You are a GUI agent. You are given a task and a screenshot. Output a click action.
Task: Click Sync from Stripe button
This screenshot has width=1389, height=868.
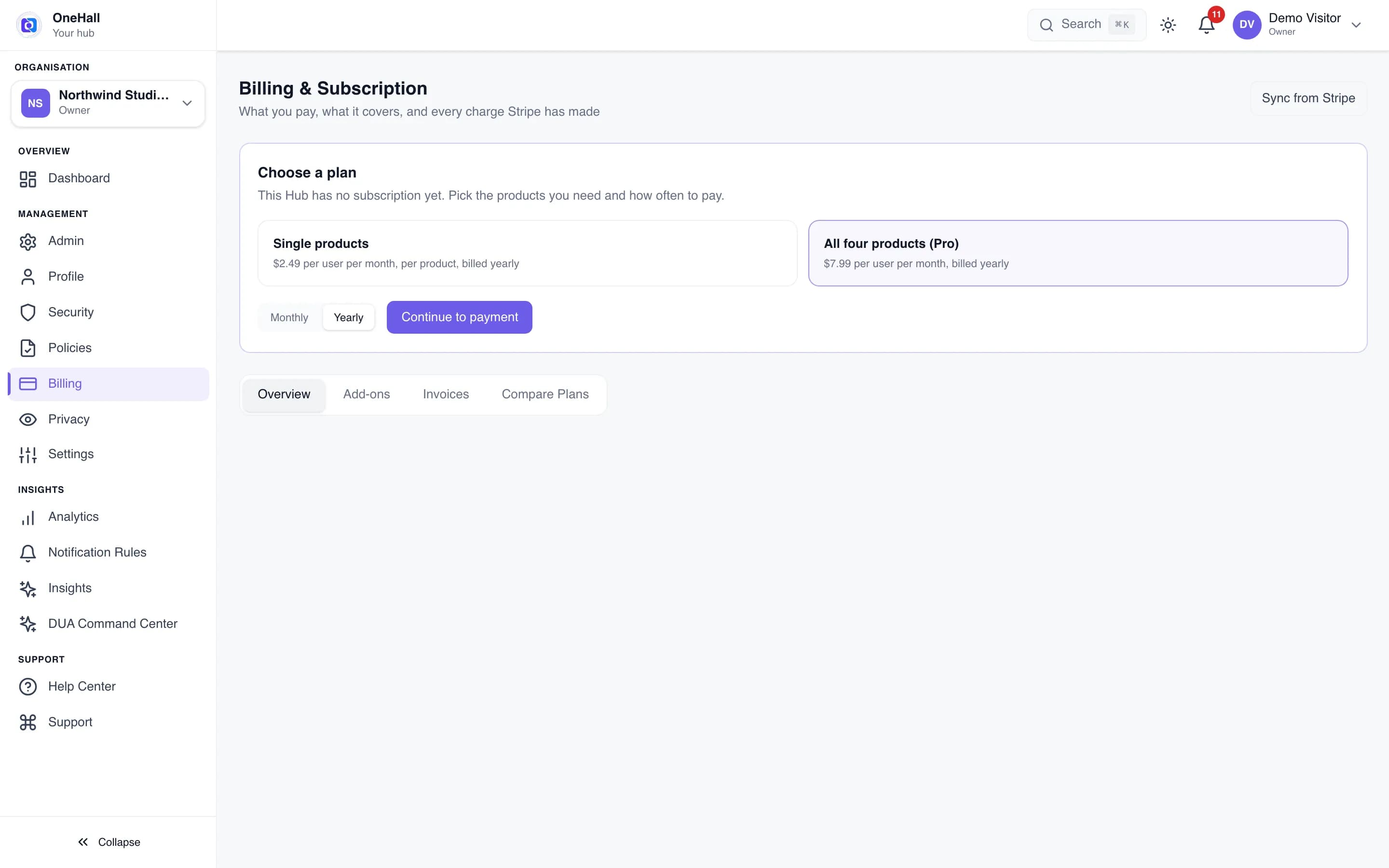(1308, 98)
